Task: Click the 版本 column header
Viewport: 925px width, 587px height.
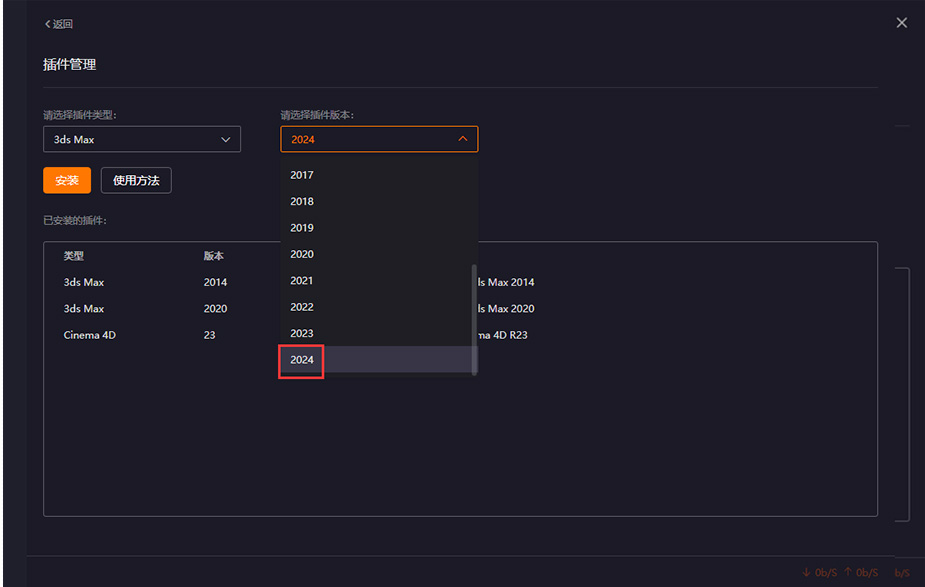Action: 214,256
